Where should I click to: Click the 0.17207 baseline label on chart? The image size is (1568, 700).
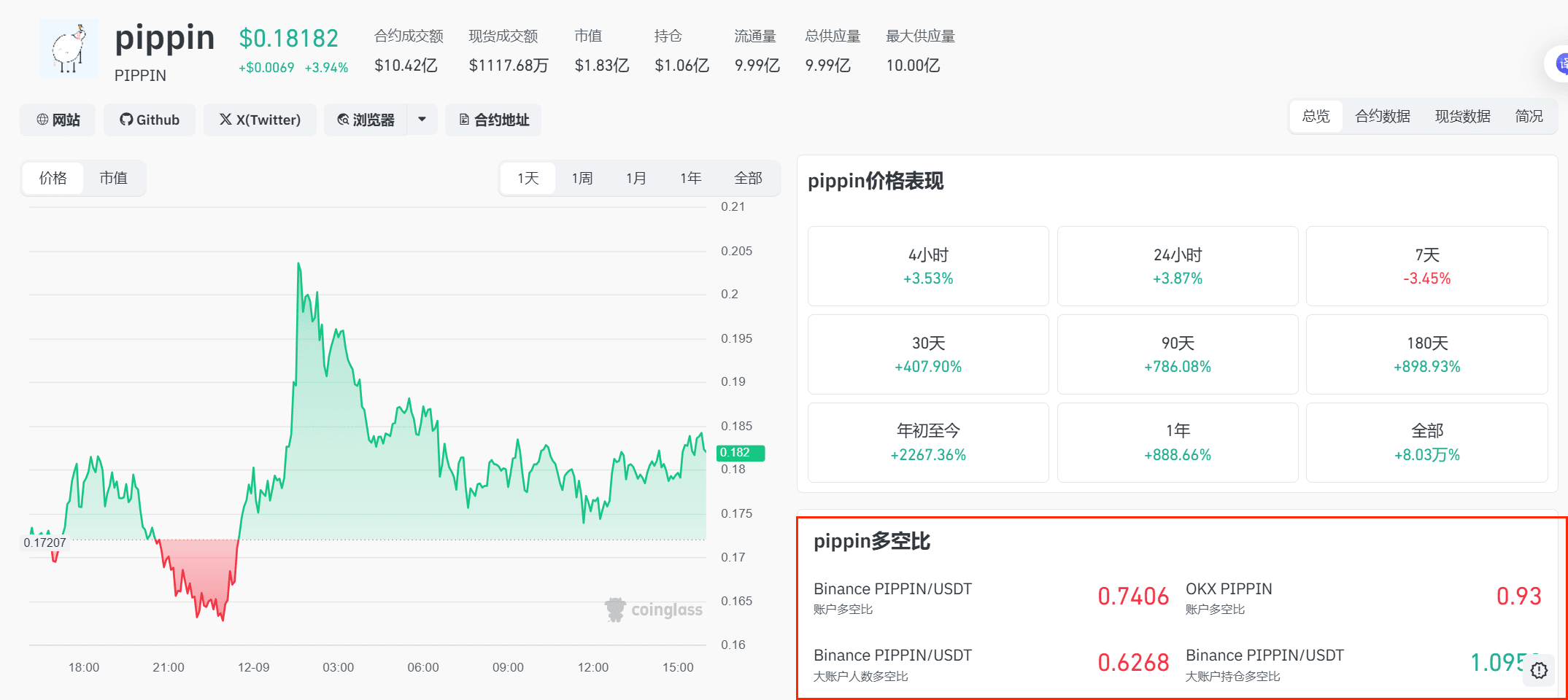(45, 542)
